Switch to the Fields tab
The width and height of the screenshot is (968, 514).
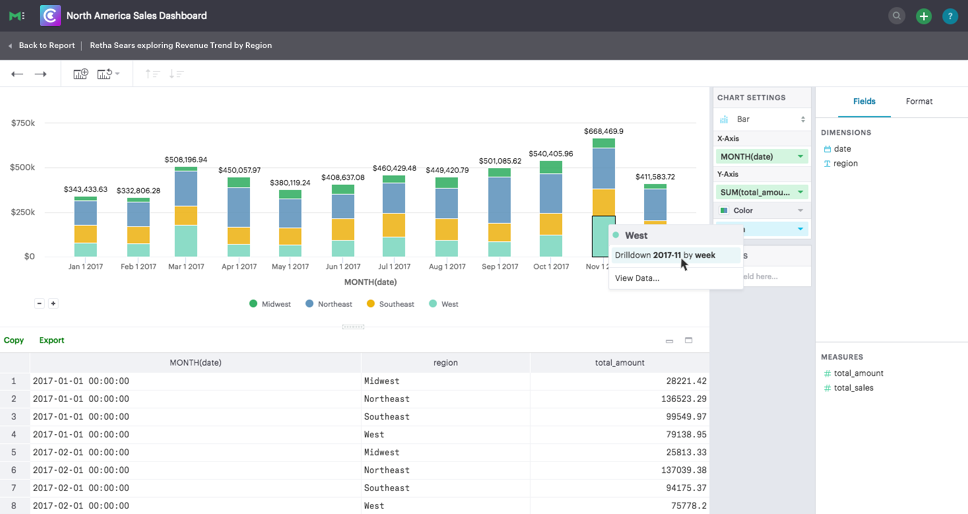pos(864,101)
